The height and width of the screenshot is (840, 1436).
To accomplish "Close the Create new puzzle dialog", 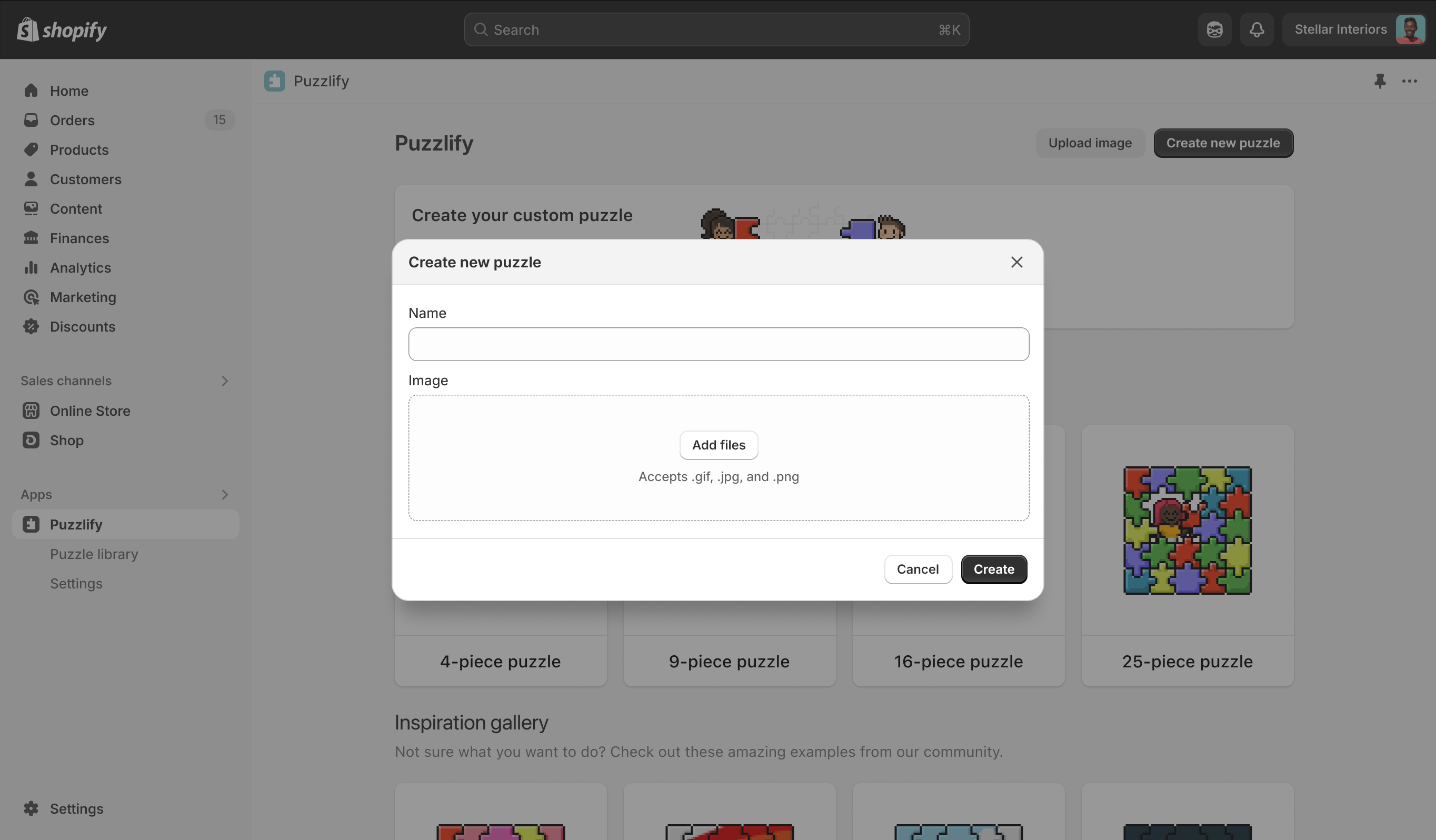I will click(x=1016, y=262).
